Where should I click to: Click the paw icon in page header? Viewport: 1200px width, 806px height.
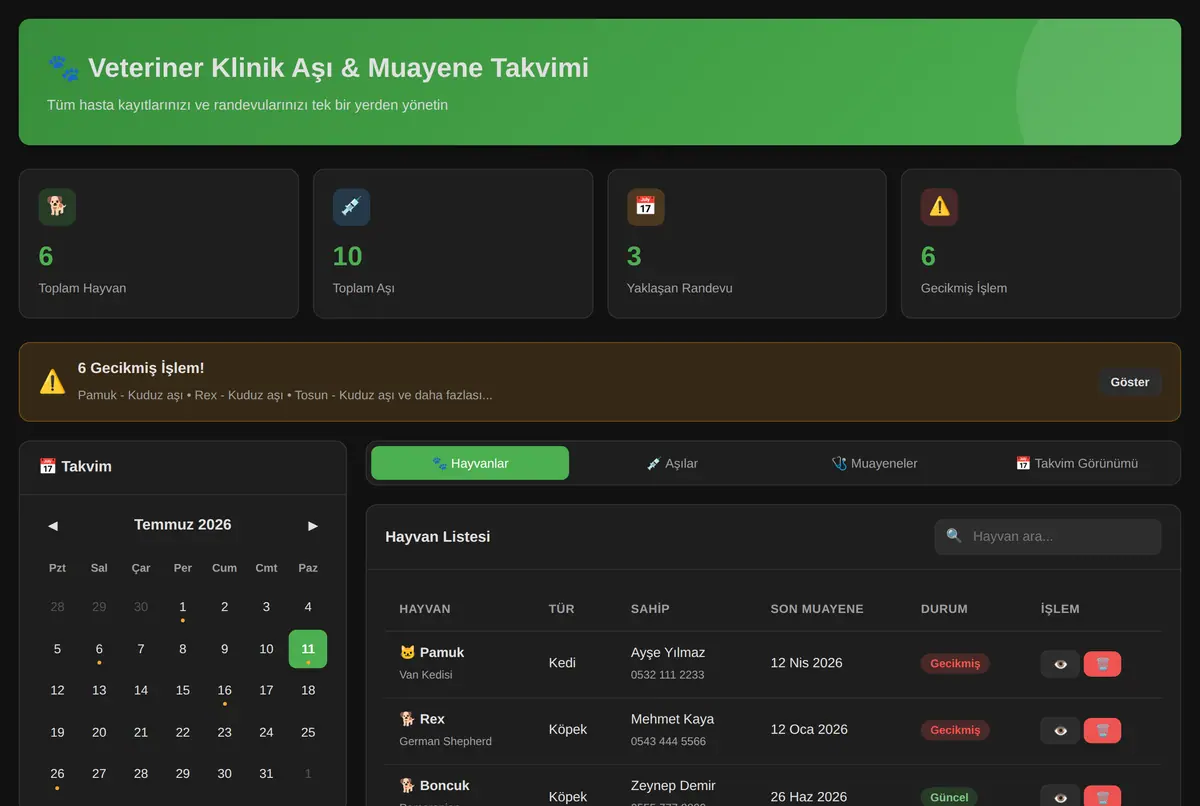[63, 68]
